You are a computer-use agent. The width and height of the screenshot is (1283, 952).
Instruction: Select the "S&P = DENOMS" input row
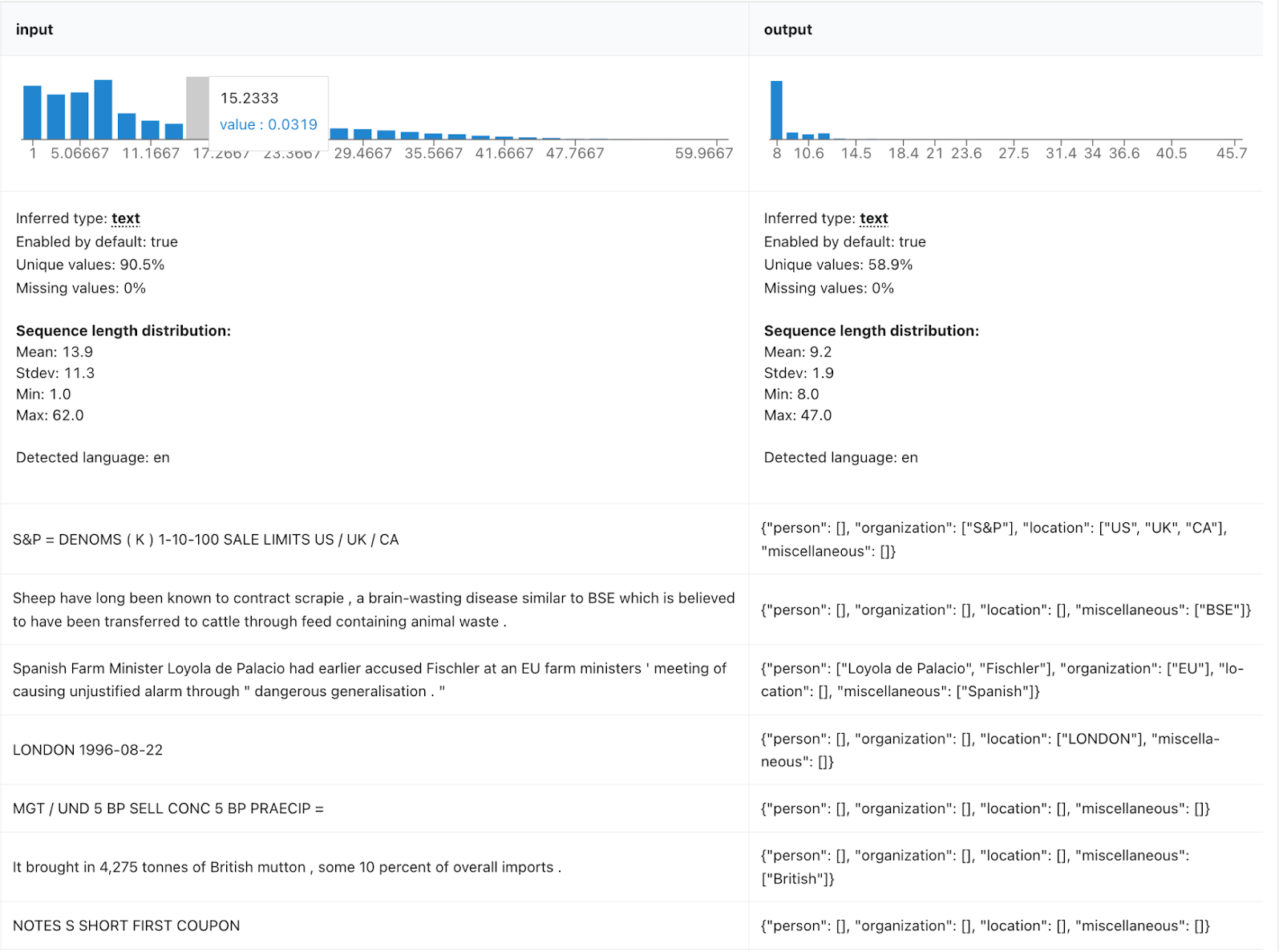205,540
